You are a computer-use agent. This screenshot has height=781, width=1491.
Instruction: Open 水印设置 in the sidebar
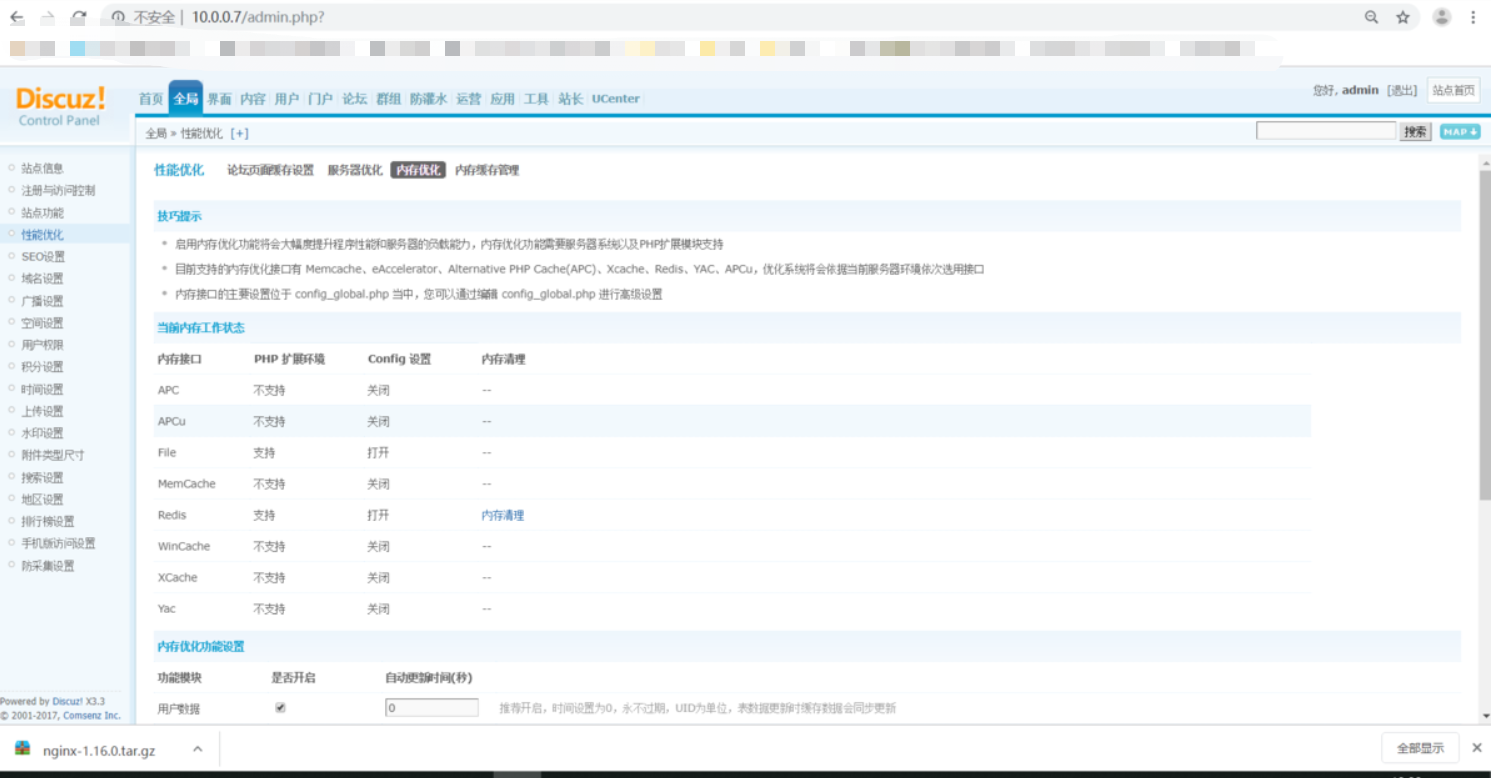pos(42,433)
